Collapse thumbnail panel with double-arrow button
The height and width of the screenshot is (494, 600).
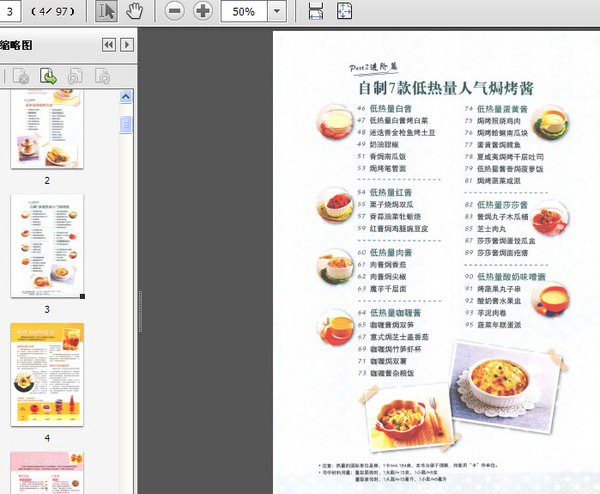[x=109, y=45]
